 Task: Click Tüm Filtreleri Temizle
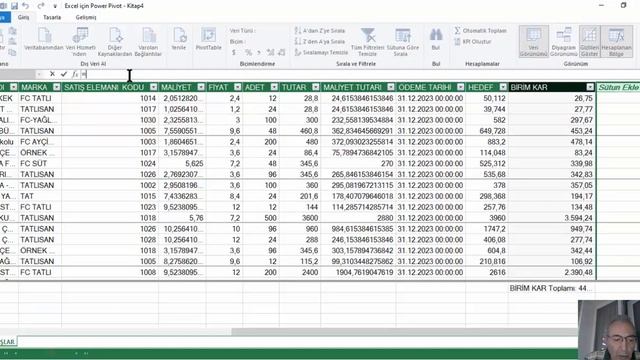coord(367,42)
